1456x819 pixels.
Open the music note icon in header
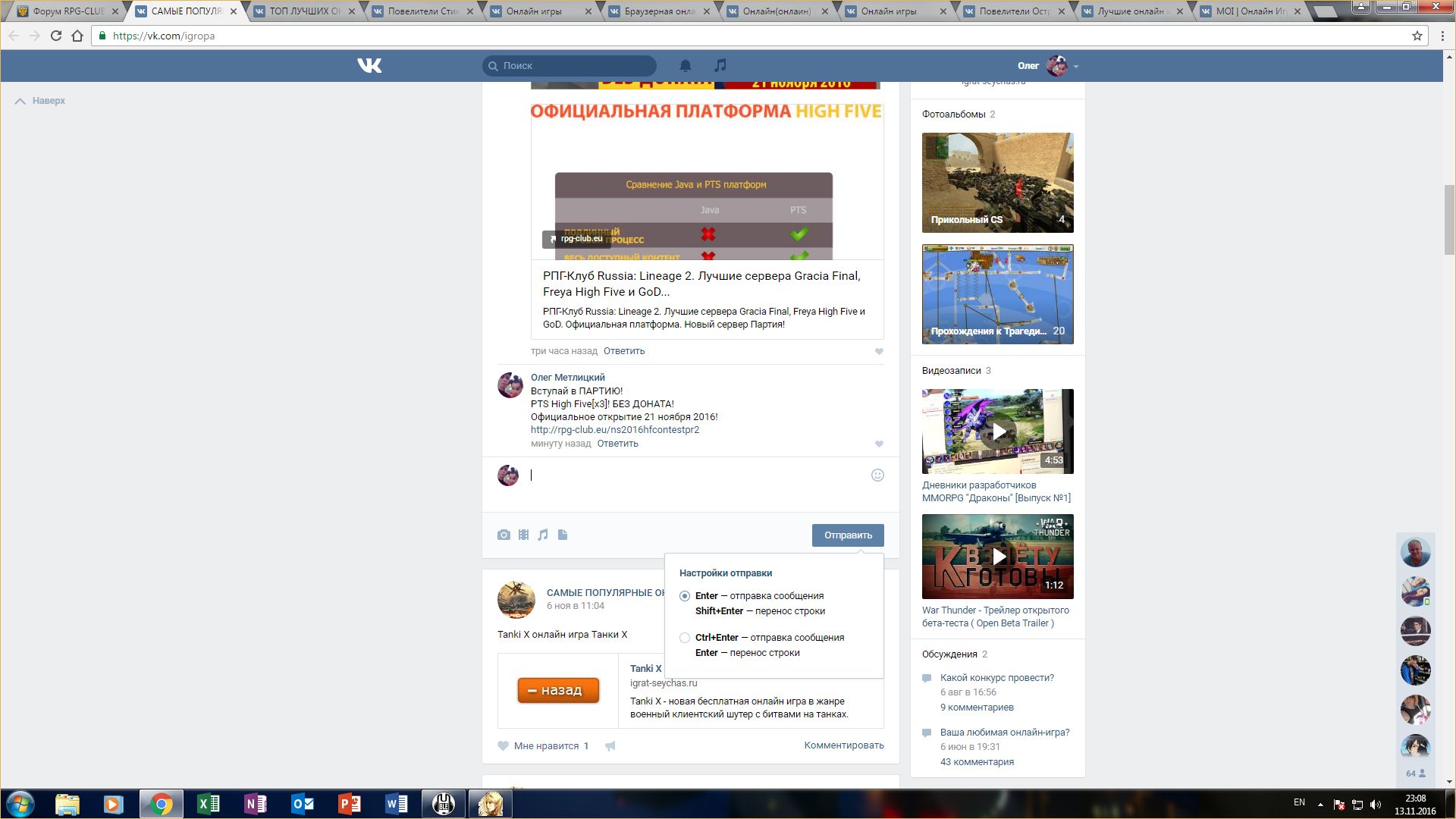tap(720, 65)
